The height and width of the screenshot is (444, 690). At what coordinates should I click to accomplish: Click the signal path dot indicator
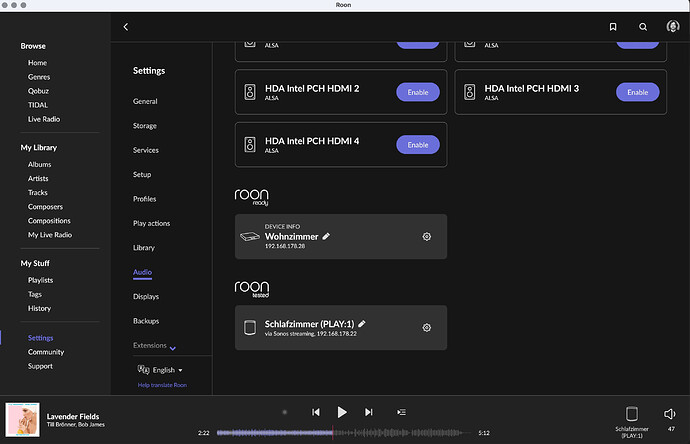coord(285,412)
